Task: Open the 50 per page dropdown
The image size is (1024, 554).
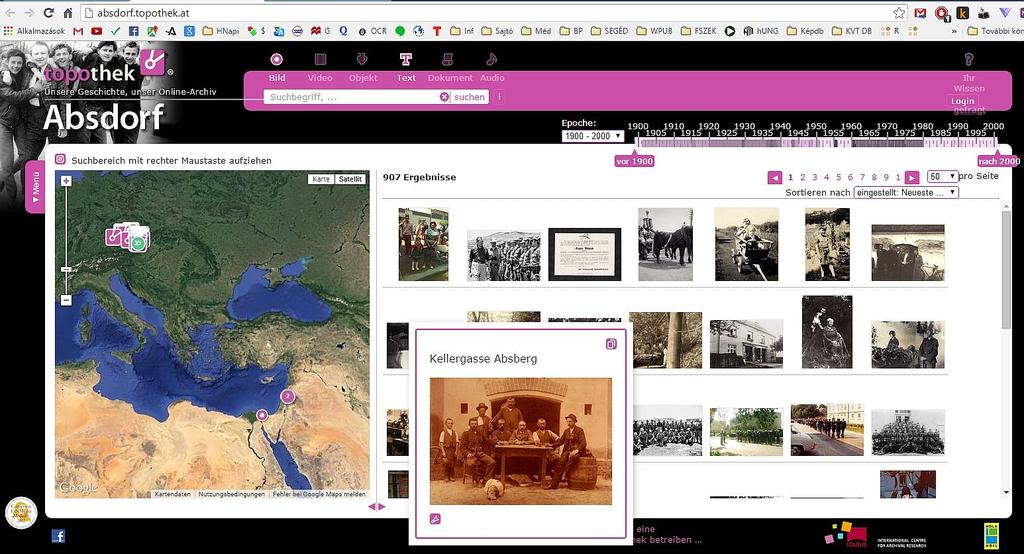Action: tap(942, 176)
